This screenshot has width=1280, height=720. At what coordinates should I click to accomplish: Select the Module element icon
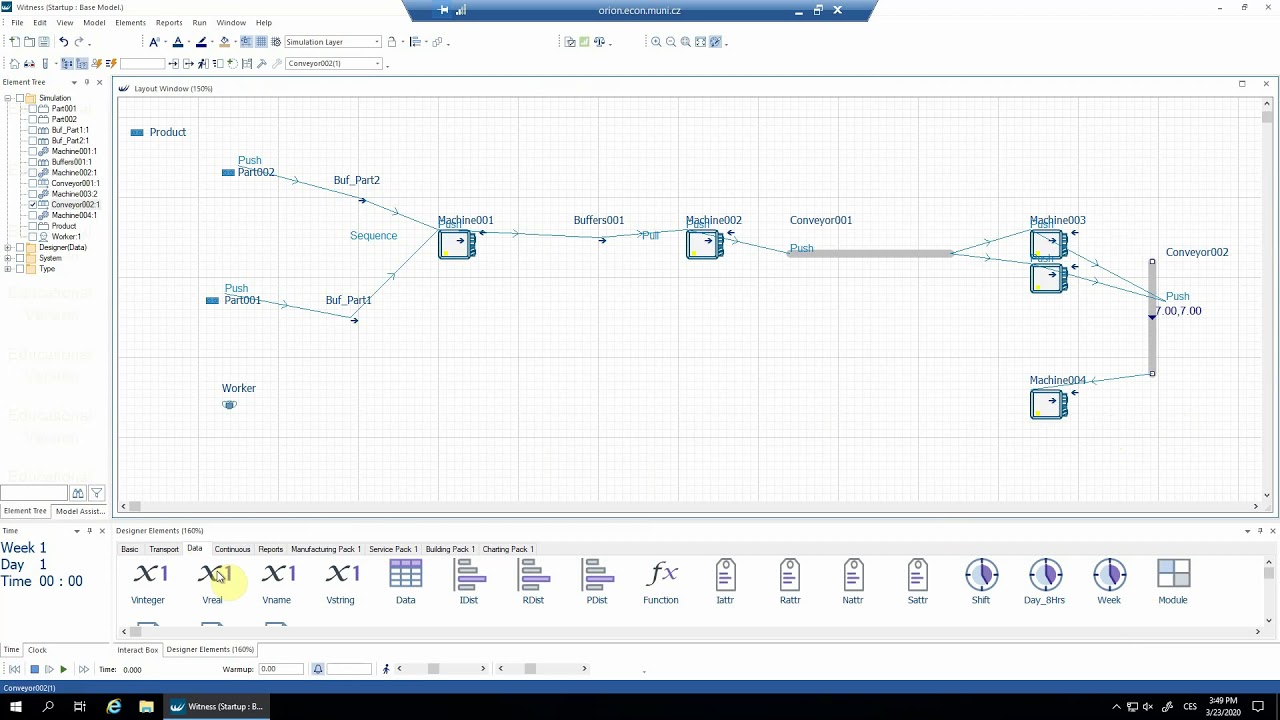click(x=1174, y=574)
